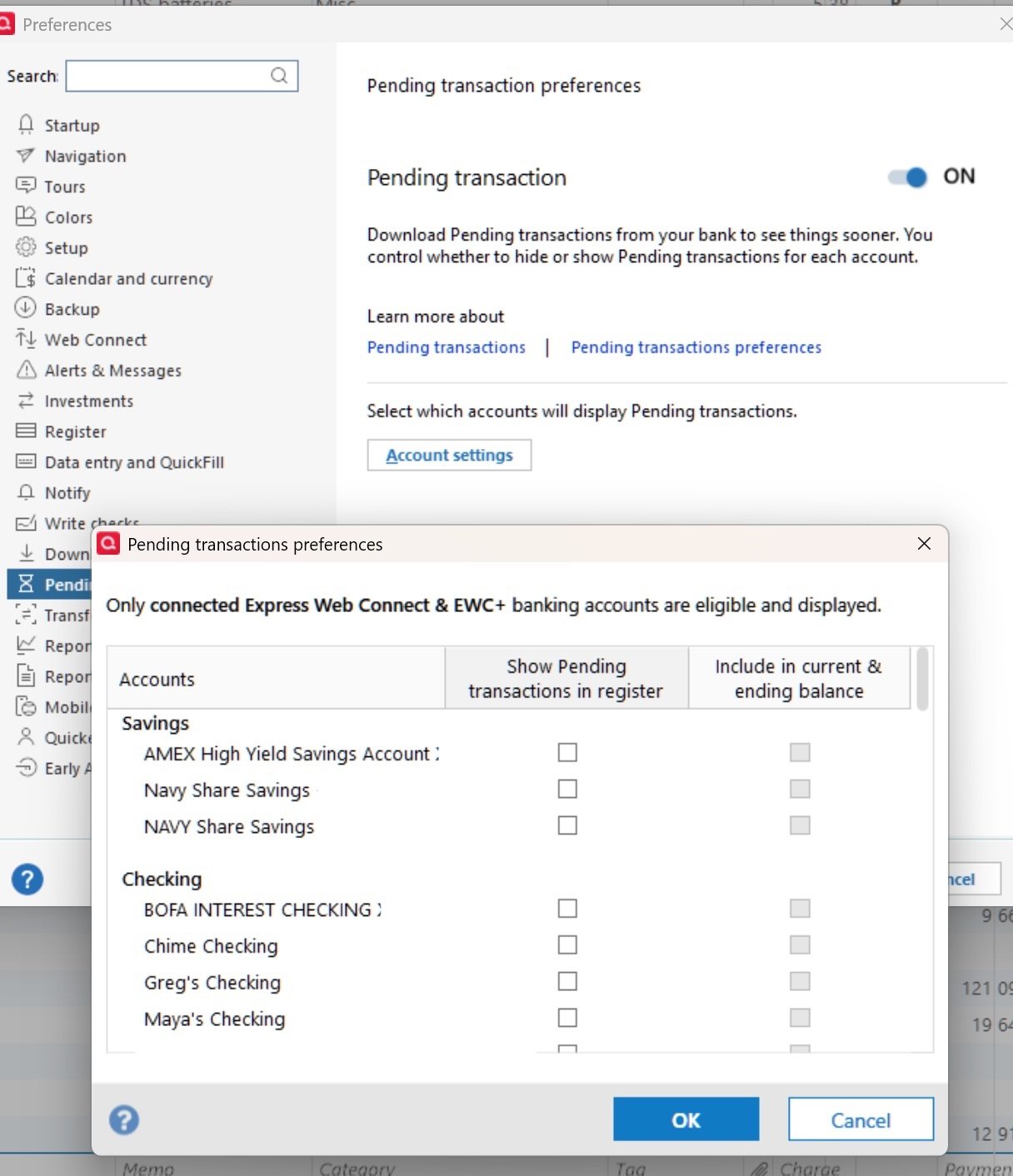1013x1176 pixels.
Task: Click the Quicken logo in dialog title bar
Action: pyautogui.click(x=108, y=544)
